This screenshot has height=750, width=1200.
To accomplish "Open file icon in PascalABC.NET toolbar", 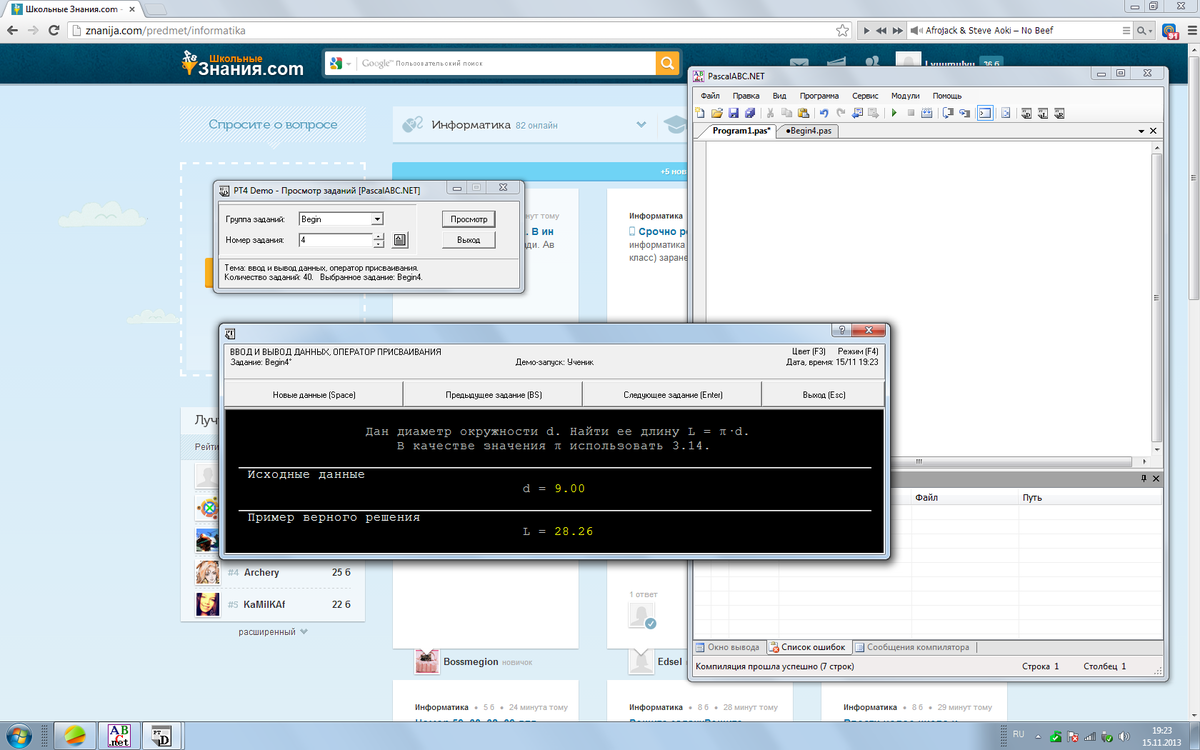I will coord(716,113).
